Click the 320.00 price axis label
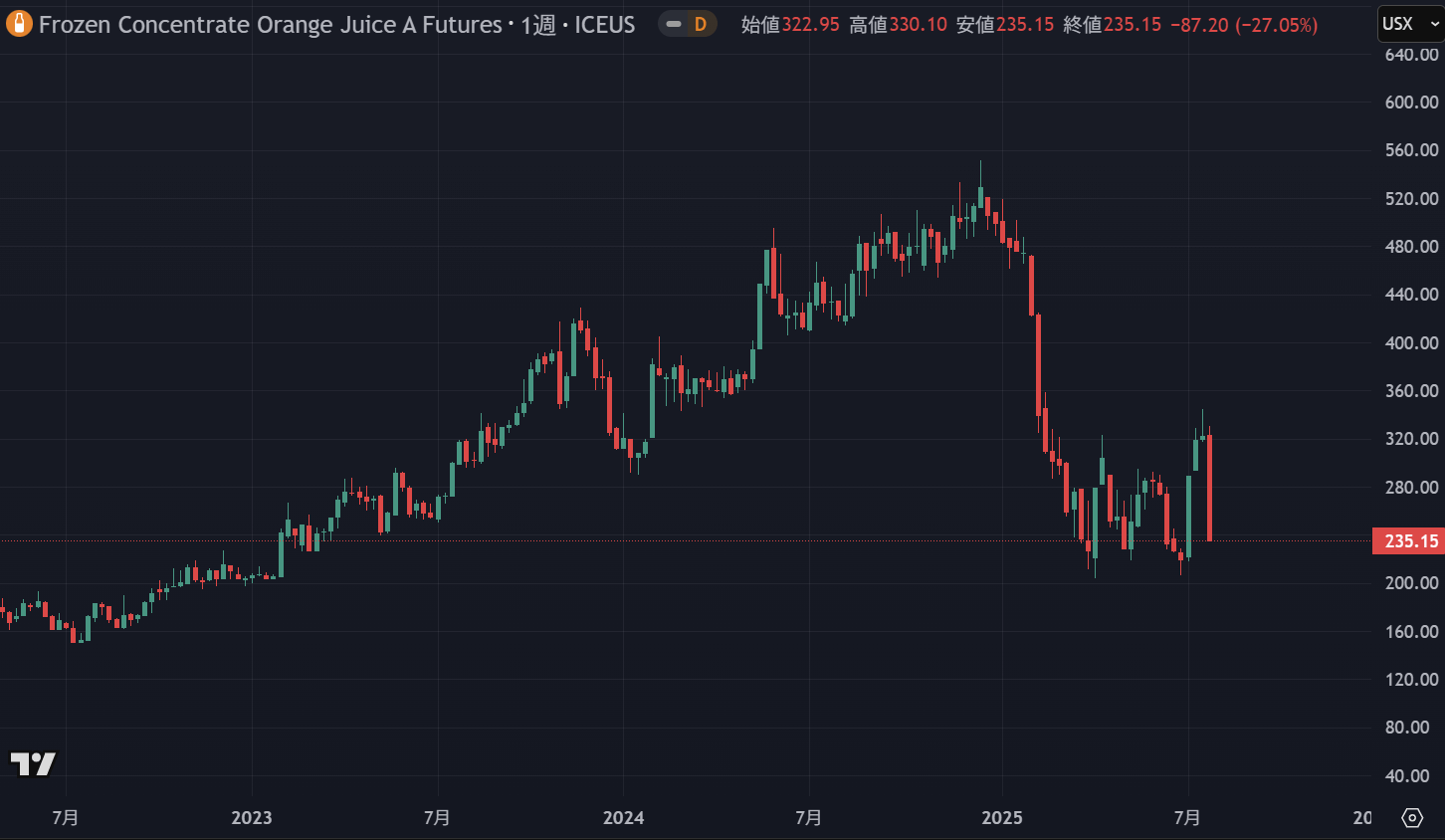This screenshot has height=840, width=1445. click(1411, 439)
